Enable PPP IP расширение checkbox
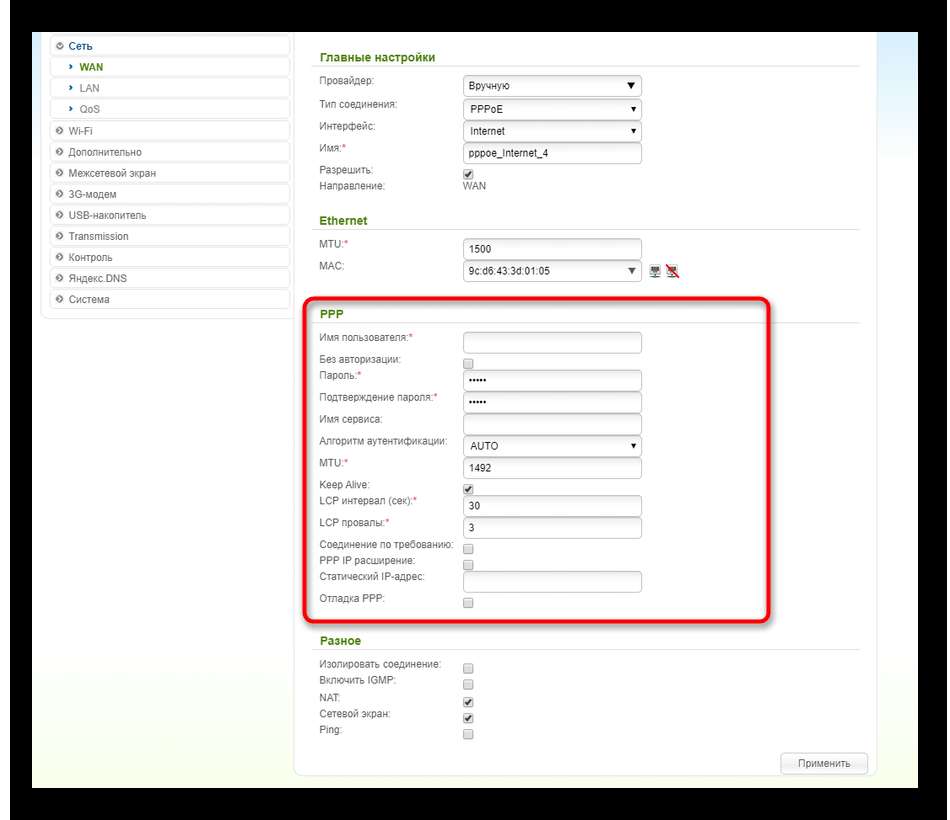The image size is (950, 820). (x=468, y=565)
